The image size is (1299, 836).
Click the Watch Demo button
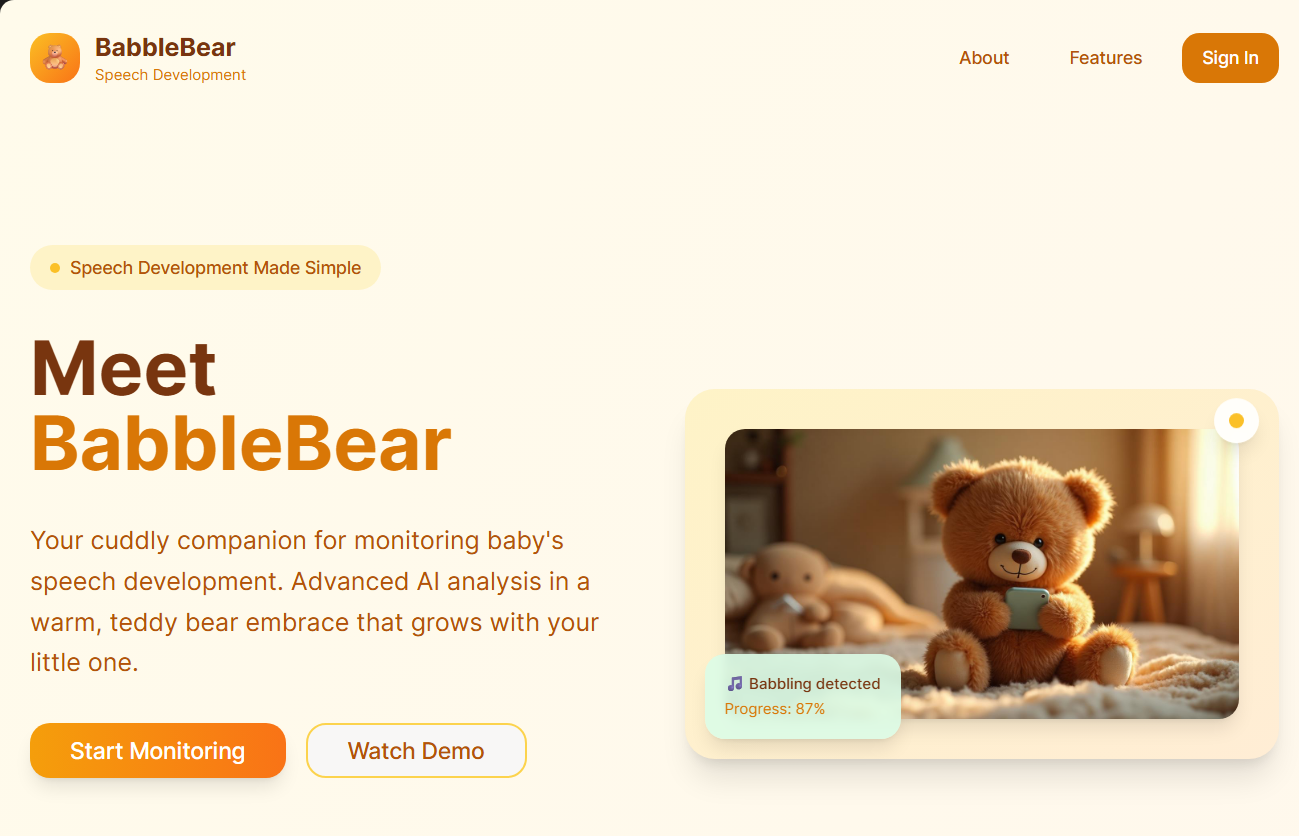tap(416, 751)
